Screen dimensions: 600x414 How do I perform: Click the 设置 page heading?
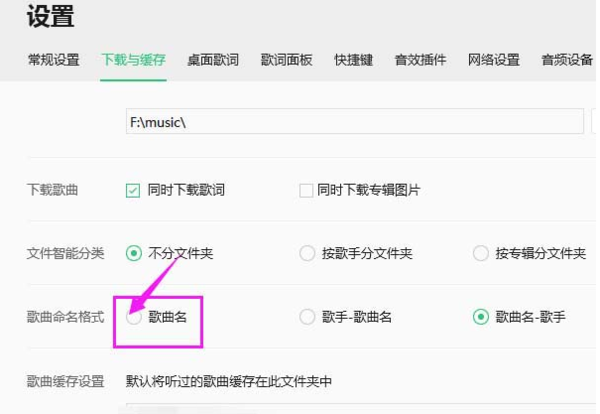pyautogui.click(x=51, y=17)
